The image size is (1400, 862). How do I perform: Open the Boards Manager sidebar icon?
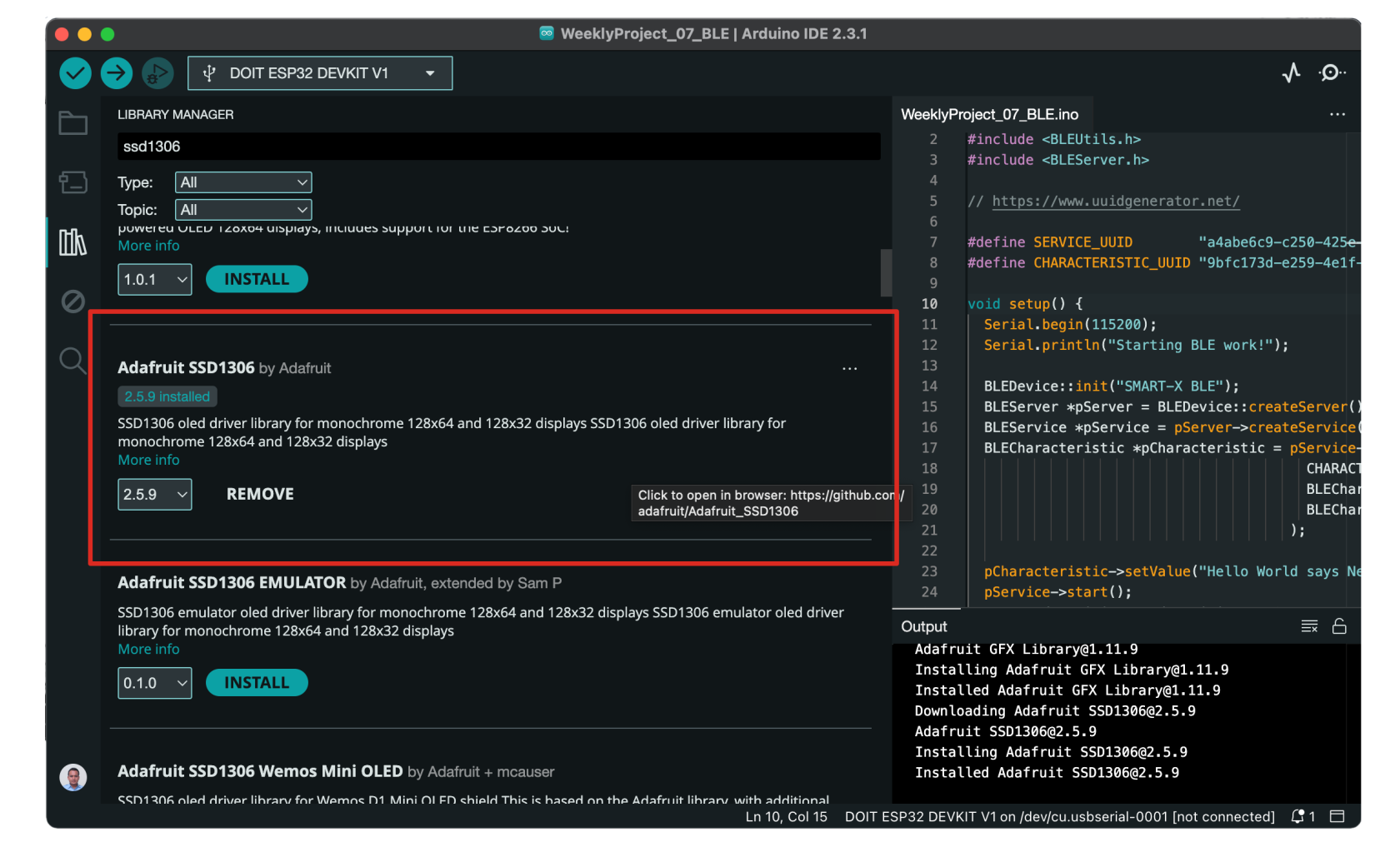click(73, 182)
